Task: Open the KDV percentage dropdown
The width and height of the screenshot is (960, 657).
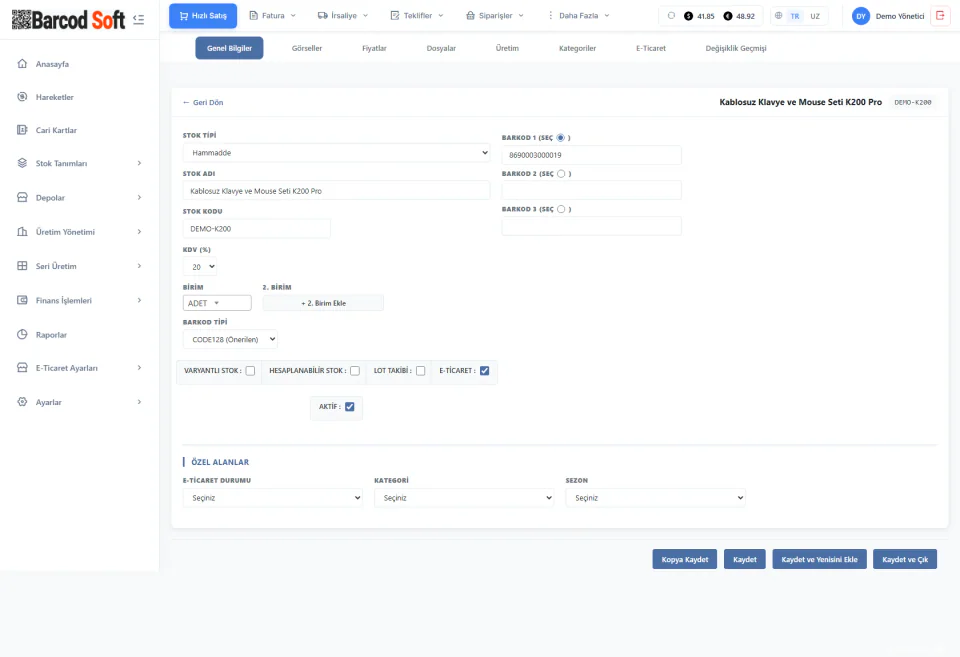Action: 200,267
